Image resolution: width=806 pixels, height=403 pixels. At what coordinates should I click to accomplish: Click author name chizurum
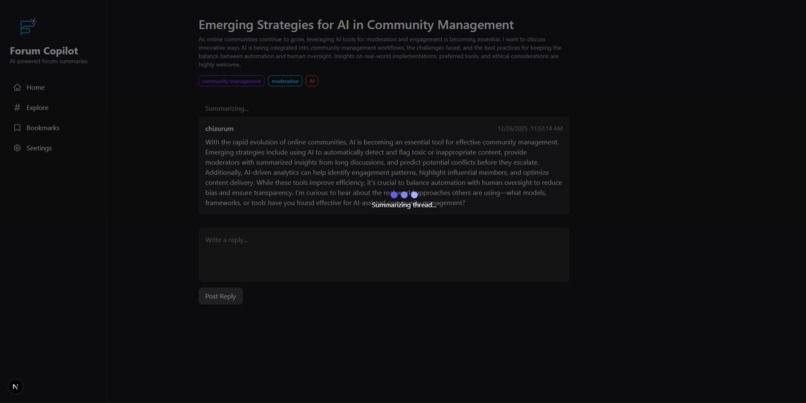pyautogui.click(x=219, y=129)
